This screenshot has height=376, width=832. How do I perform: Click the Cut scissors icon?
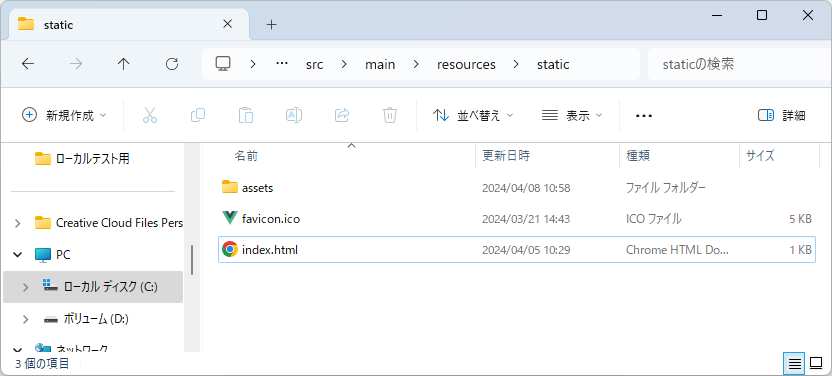150,115
